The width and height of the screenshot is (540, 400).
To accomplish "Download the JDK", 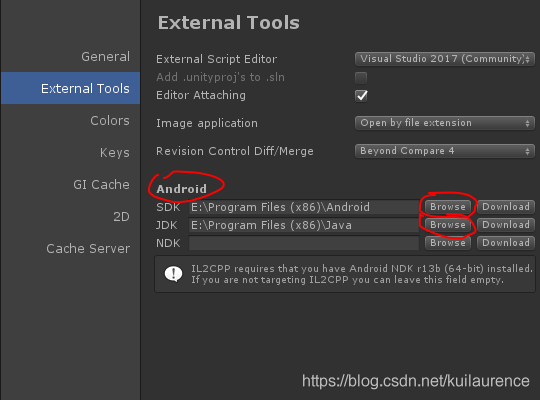I will coord(506,225).
